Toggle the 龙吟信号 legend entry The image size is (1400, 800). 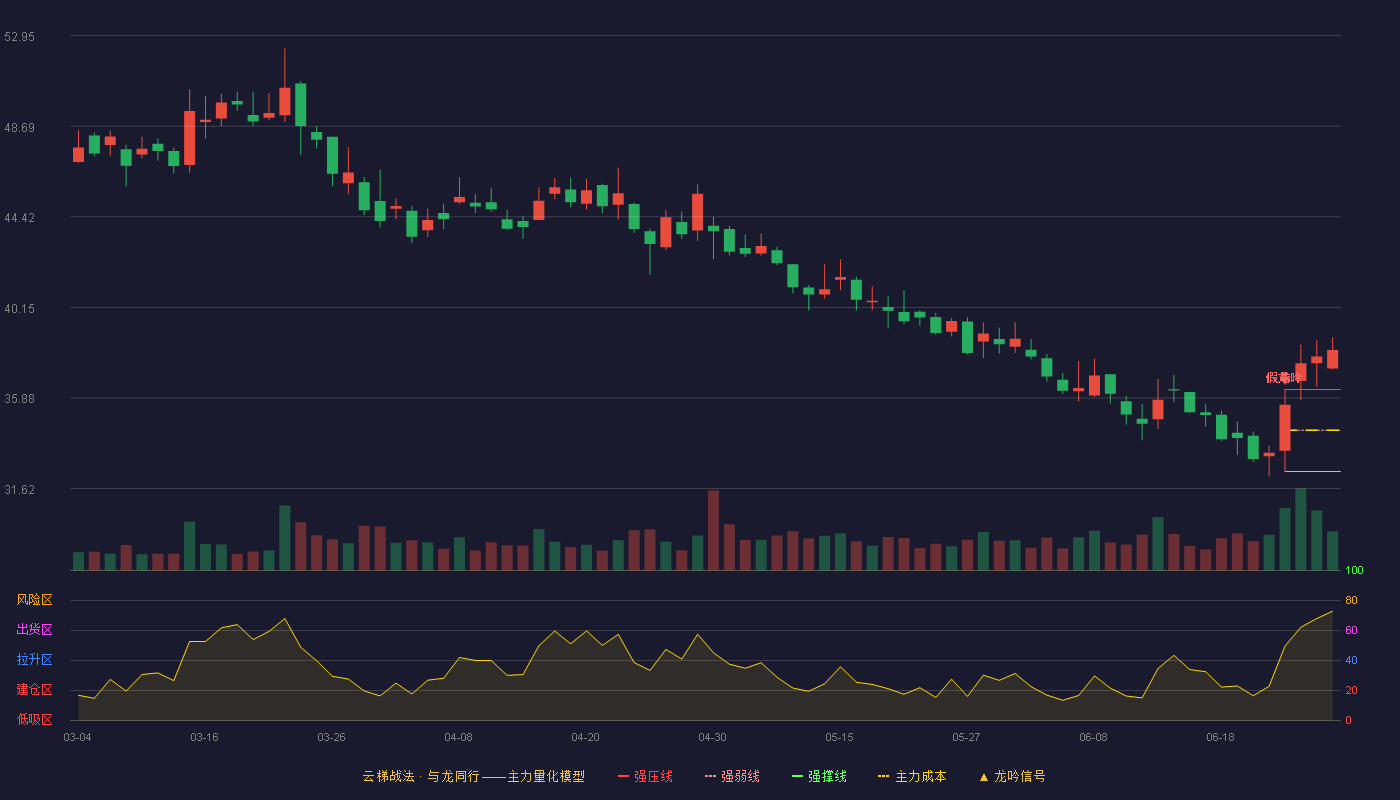pos(1011,776)
